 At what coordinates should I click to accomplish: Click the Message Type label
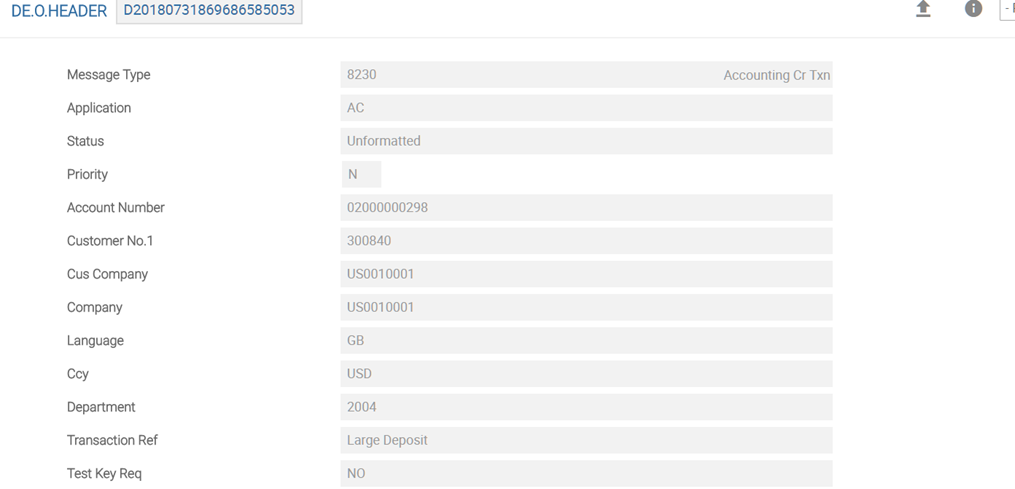point(108,75)
